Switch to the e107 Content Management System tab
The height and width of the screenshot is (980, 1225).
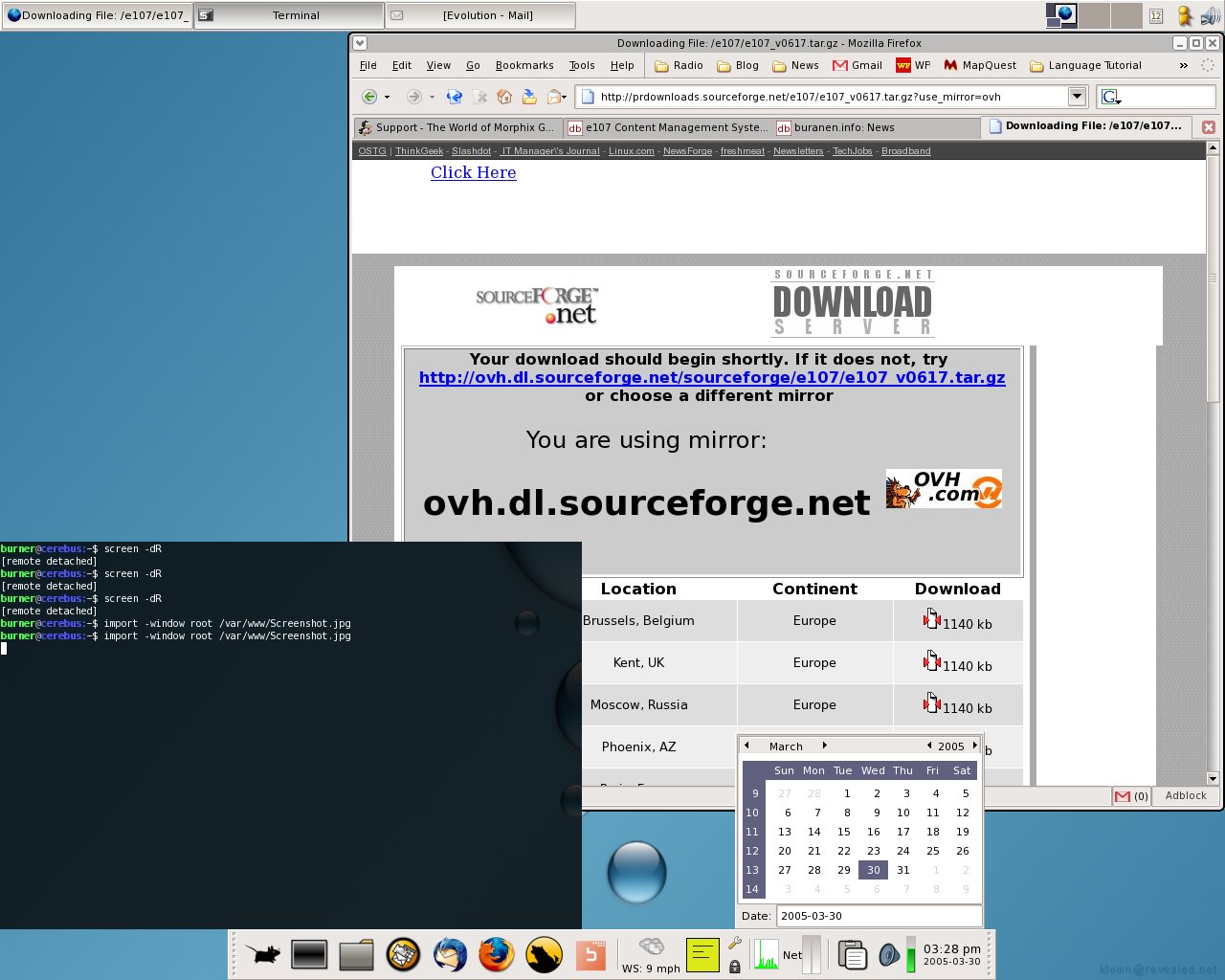[x=668, y=127]
